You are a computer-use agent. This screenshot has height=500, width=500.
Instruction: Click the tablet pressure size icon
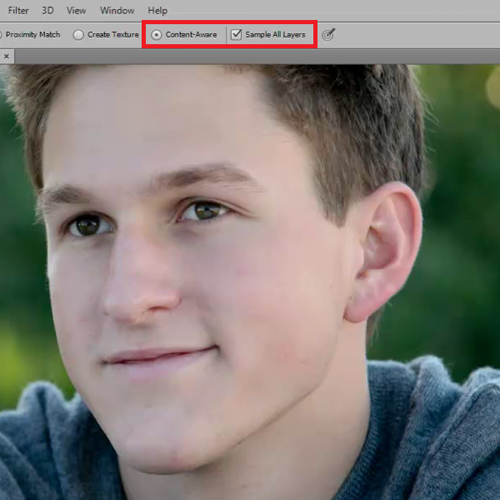[328, 34]
